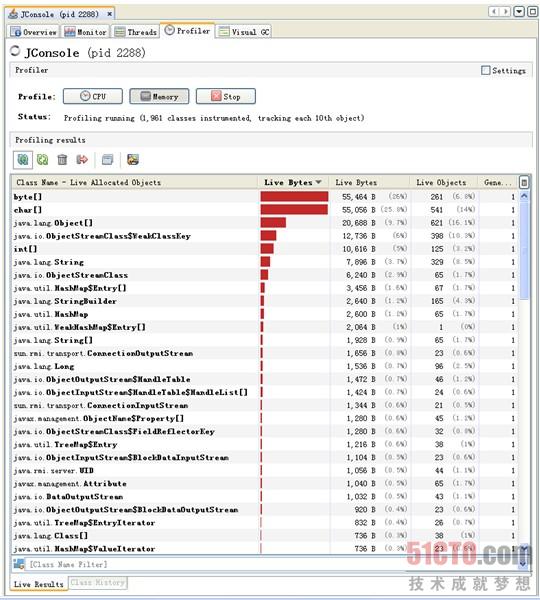Click the red live bytes bar for byte[]
This screenshot has width=540, height=600.
pyautogui.click(x=294, y=197)
